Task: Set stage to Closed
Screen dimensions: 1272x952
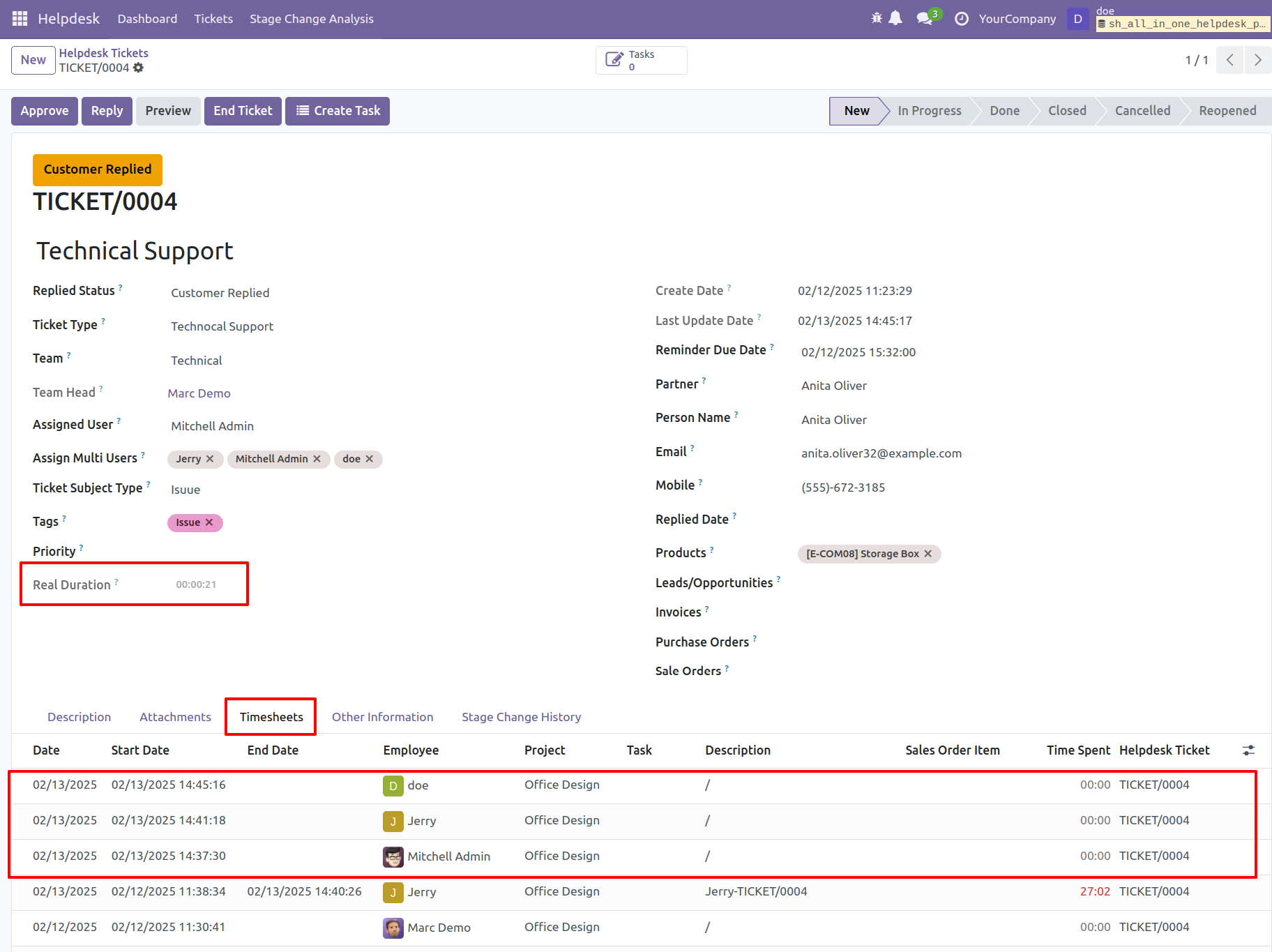Action: [x=1067, y=111]
